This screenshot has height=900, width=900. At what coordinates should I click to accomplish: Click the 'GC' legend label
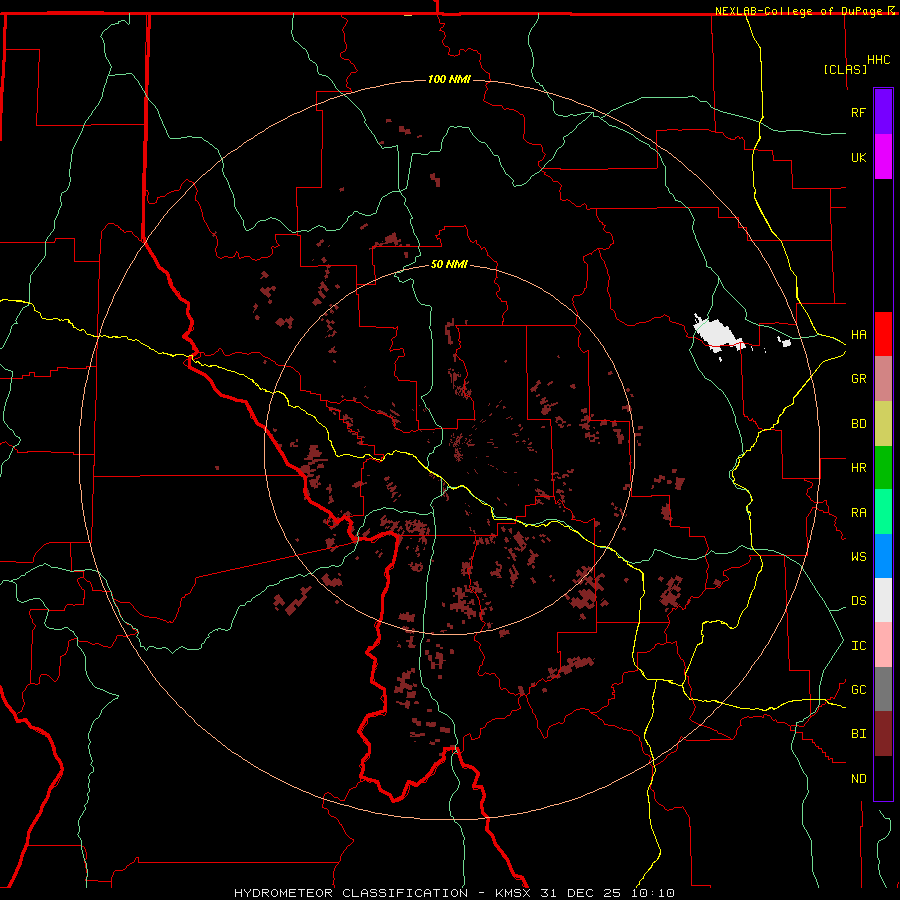point(858,690)
